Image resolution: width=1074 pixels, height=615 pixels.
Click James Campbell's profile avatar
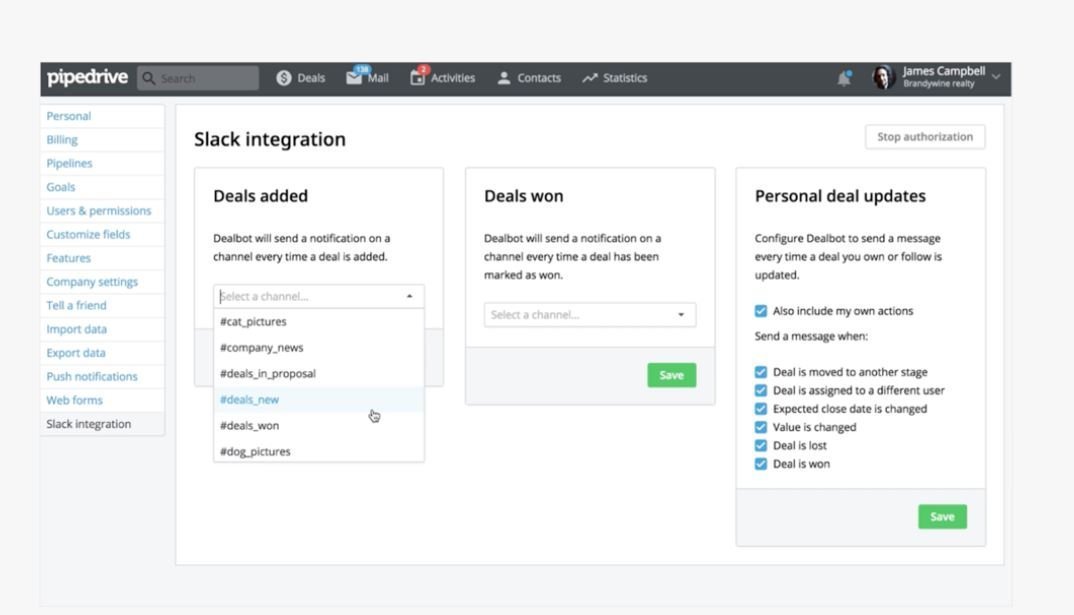(884, 77)
